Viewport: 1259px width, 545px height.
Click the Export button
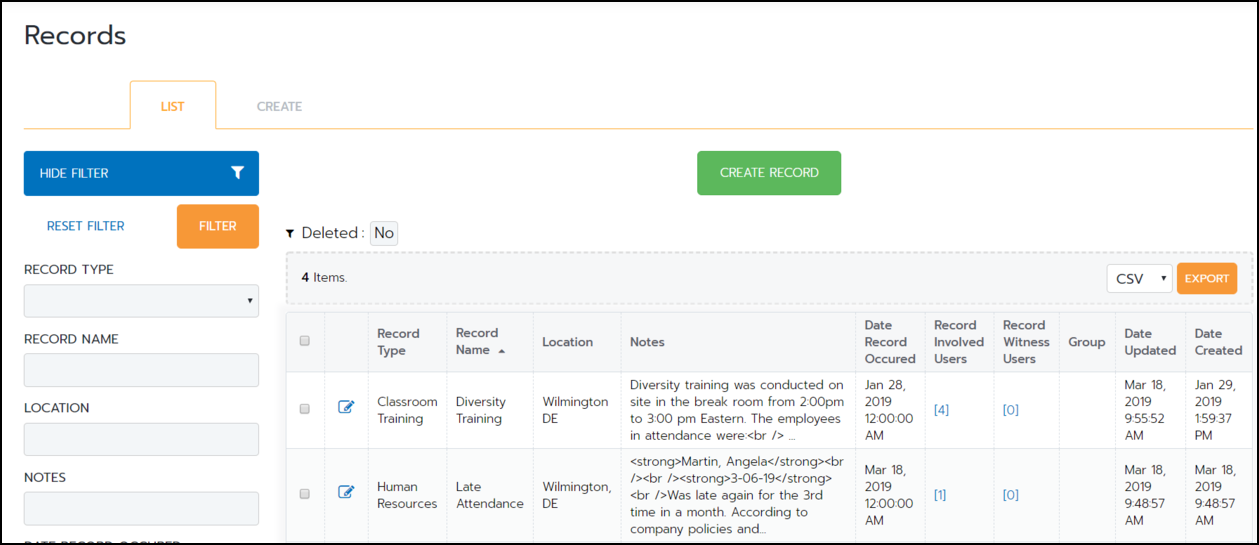(1207, 279)
